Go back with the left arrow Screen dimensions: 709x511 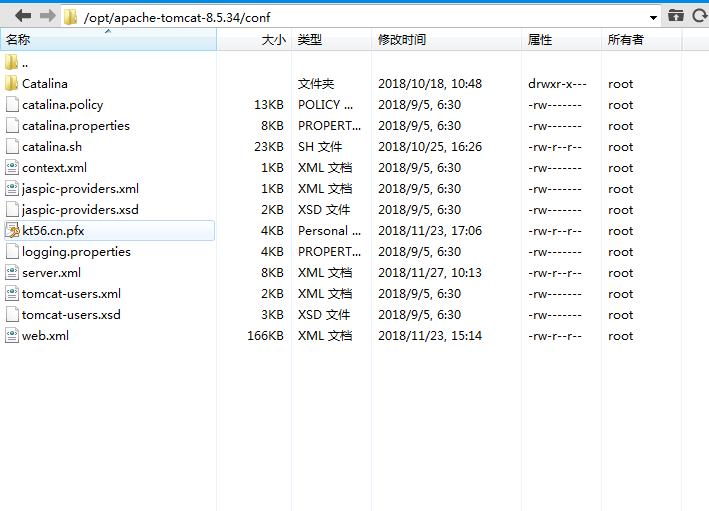coord(23,17)
